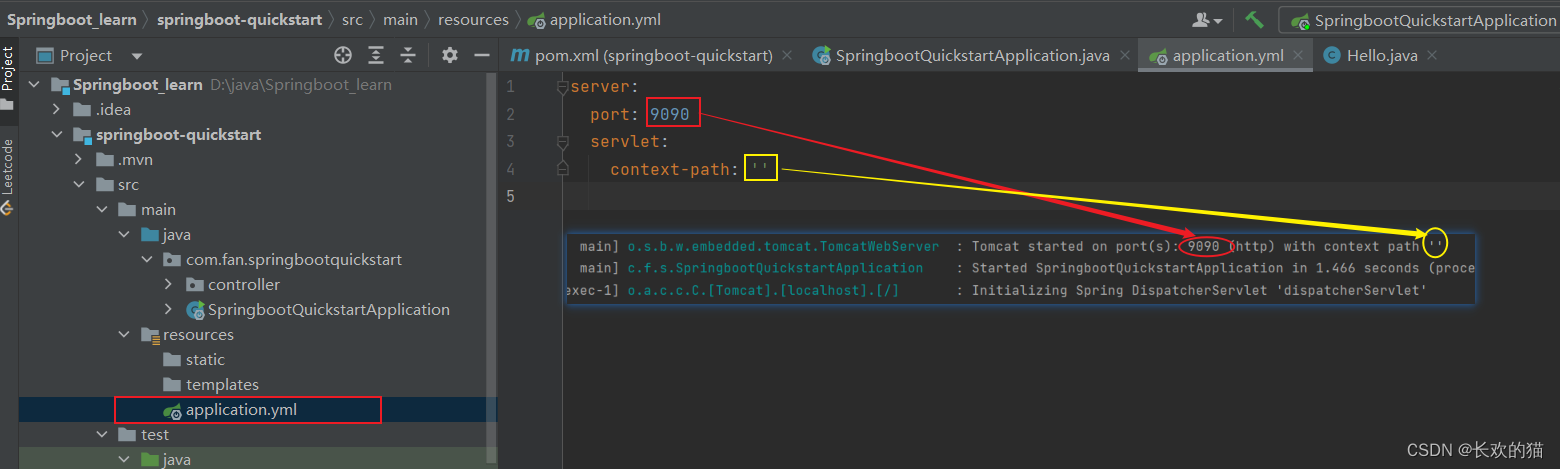Select the static folder
Screen dimensions: 1560x469
[205, 360]
